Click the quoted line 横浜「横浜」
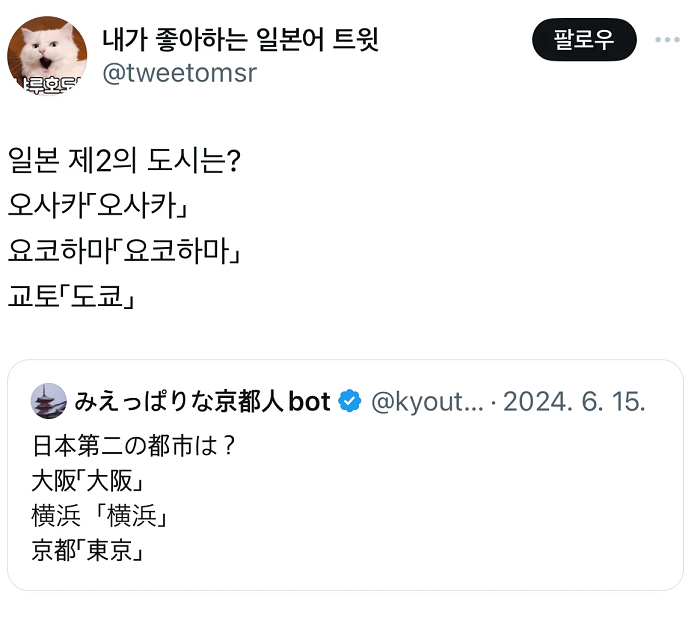The height and width of the screenshot is (621, 700). coord(98,516)
